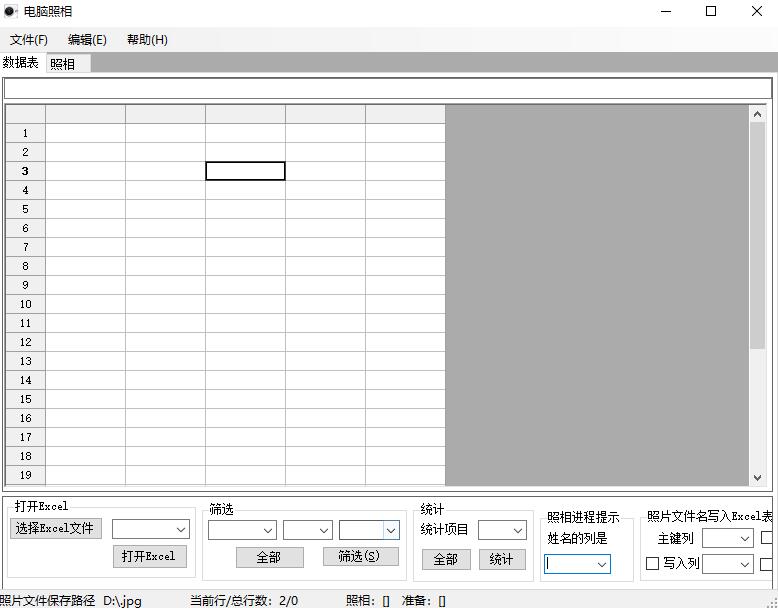Open the 文件(F) menu
The width and height of the screenshot is (778, 608).
click(x=29, y=40)
